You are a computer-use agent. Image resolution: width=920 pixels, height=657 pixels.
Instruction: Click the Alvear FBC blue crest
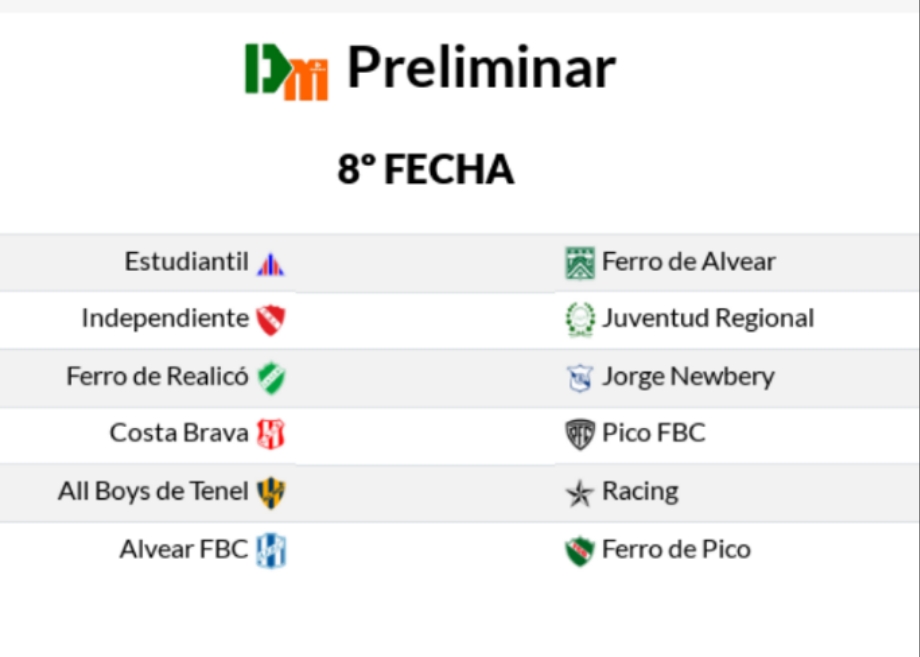pos(270,550)
